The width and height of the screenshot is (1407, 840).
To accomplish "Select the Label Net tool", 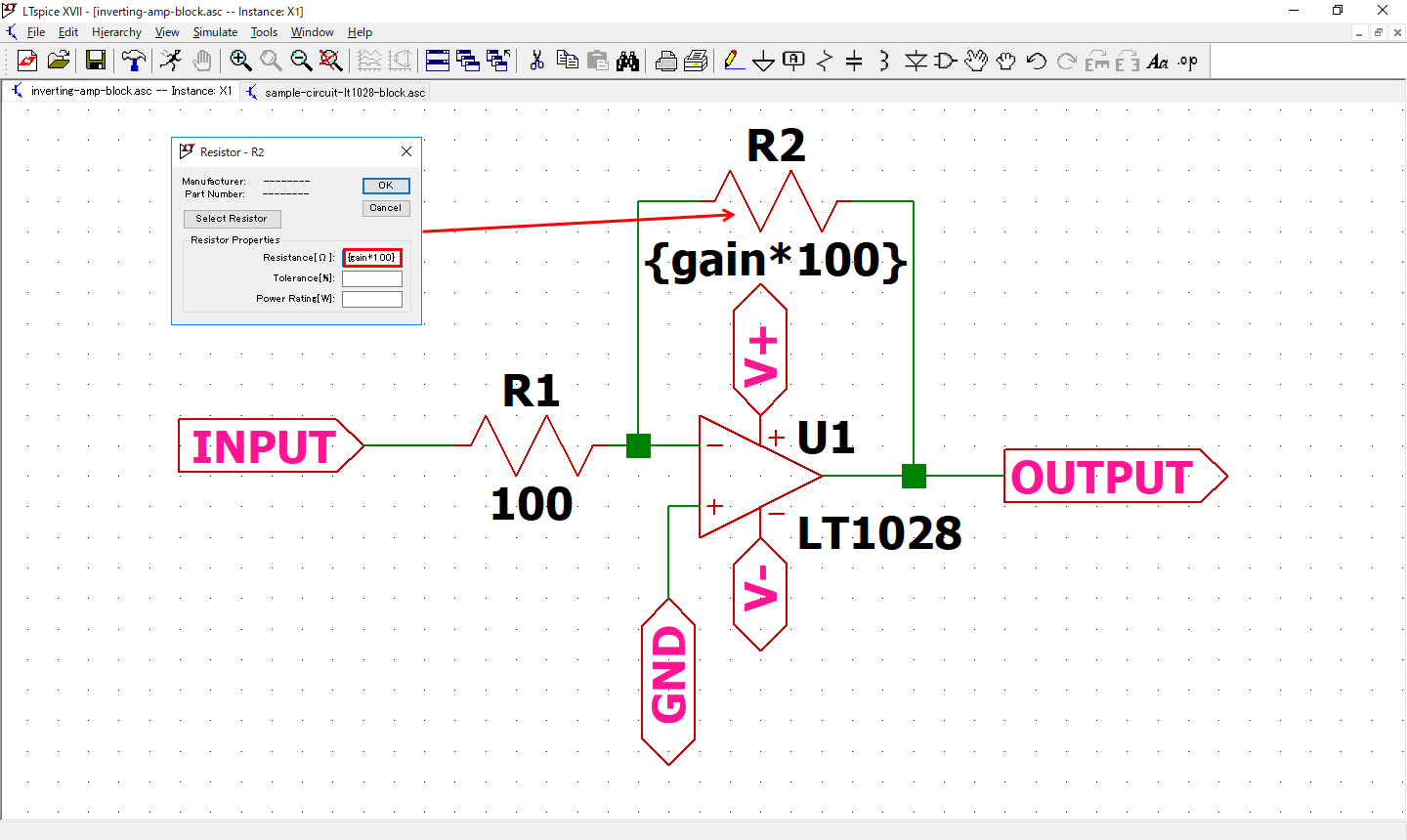I will pyautogui.click(x=794, y=61).
